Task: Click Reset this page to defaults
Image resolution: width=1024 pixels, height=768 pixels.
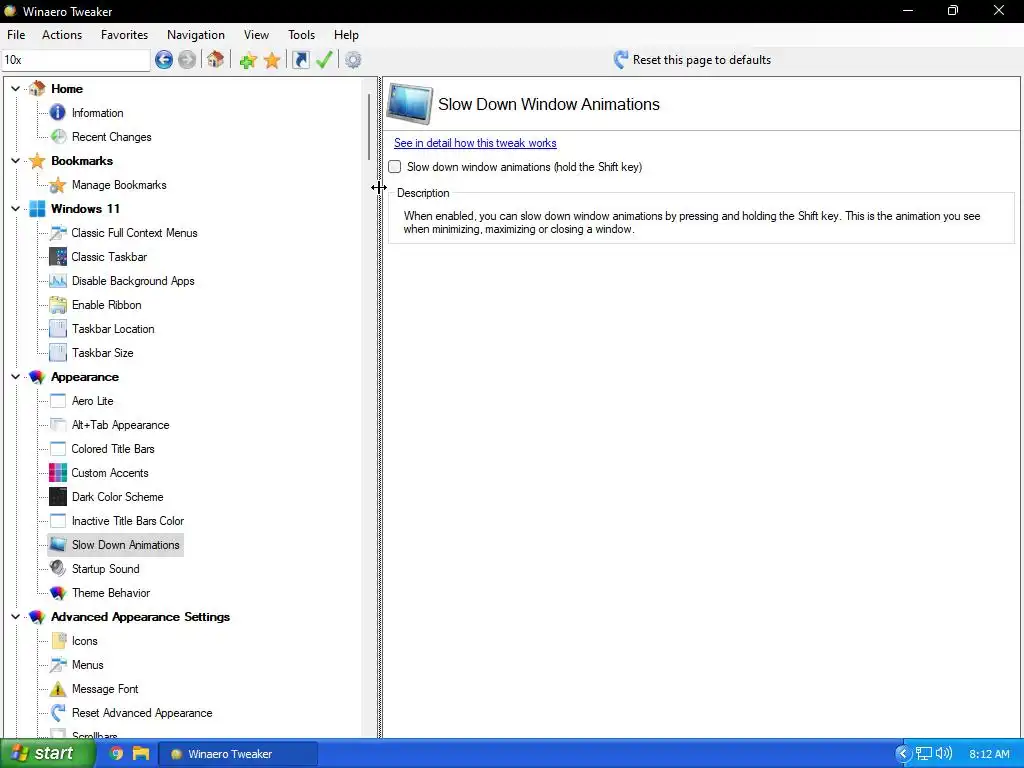Action: click(692, 60)
